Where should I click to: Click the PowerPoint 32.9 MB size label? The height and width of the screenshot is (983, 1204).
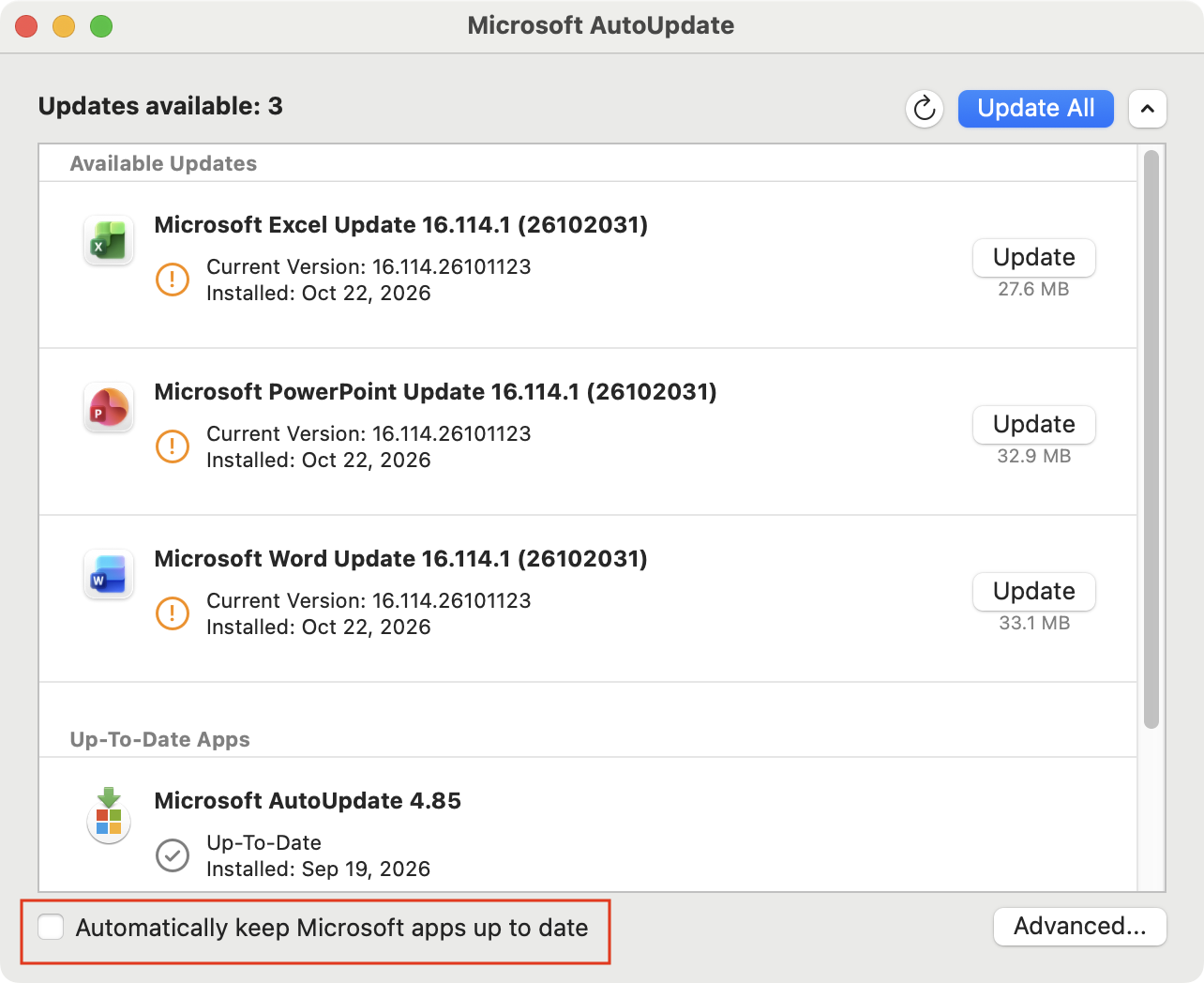pos(1034,456)
